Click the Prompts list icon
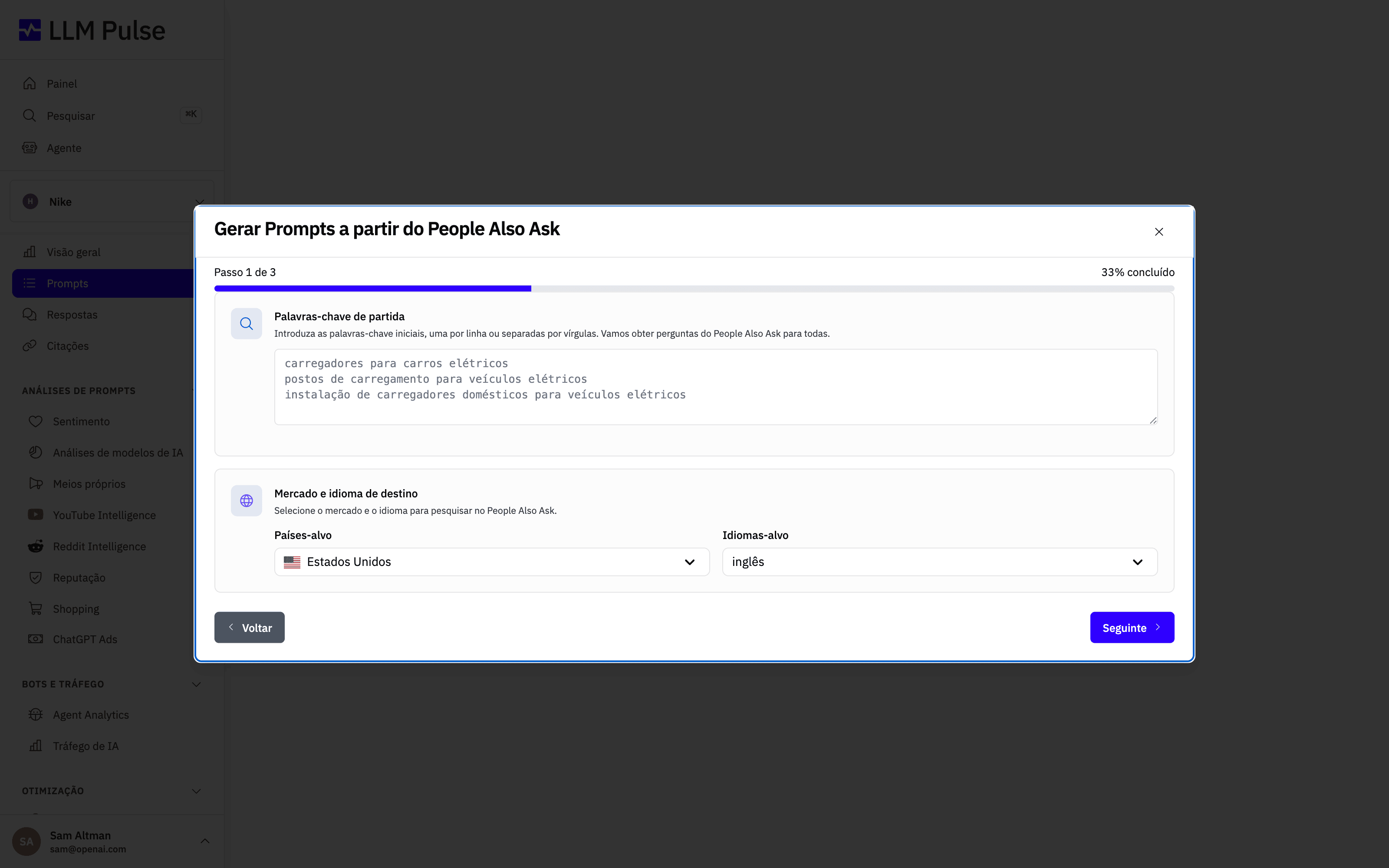 [x=29, y=283]
